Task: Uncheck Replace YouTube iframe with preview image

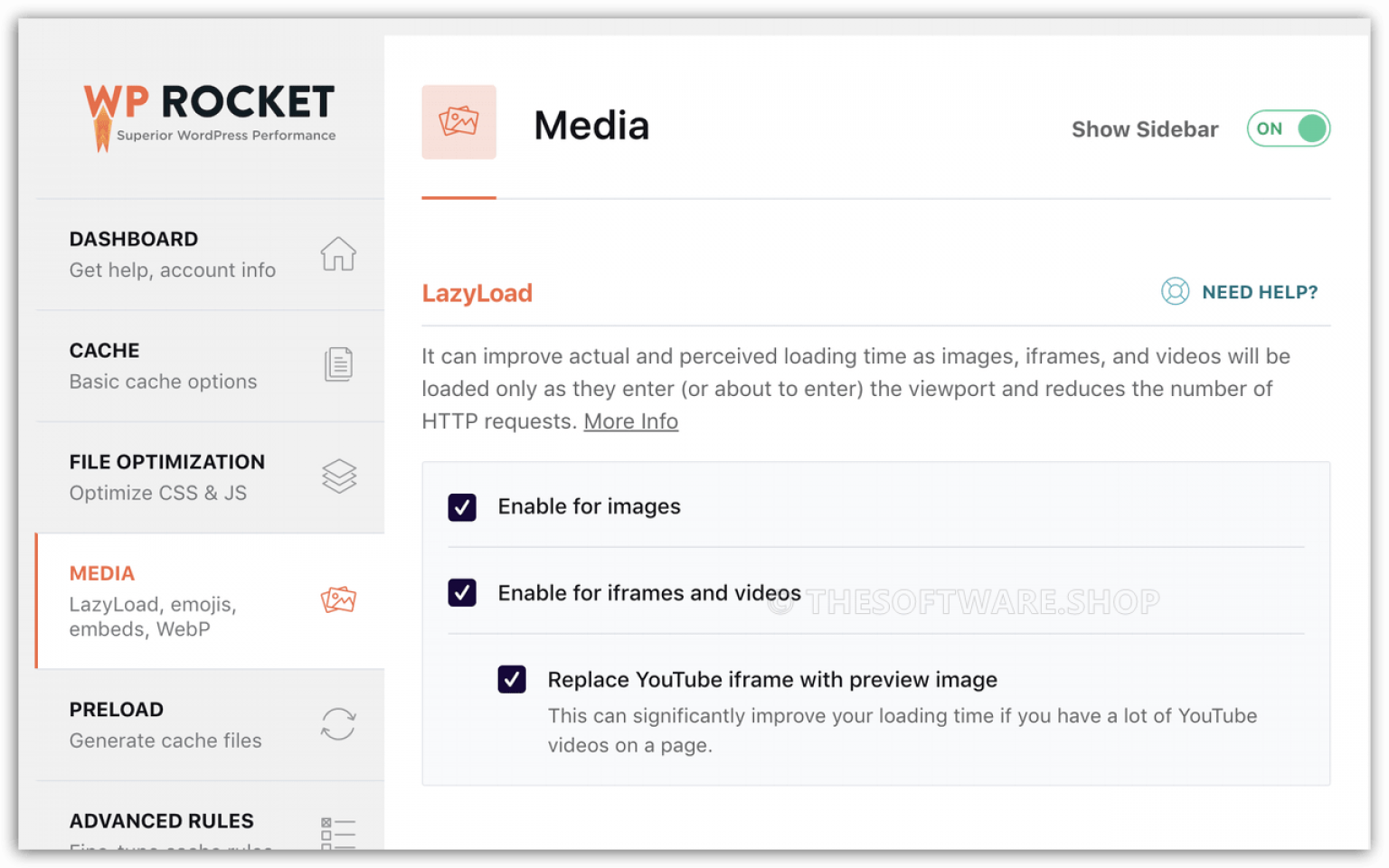Action: tap(512, 679)
